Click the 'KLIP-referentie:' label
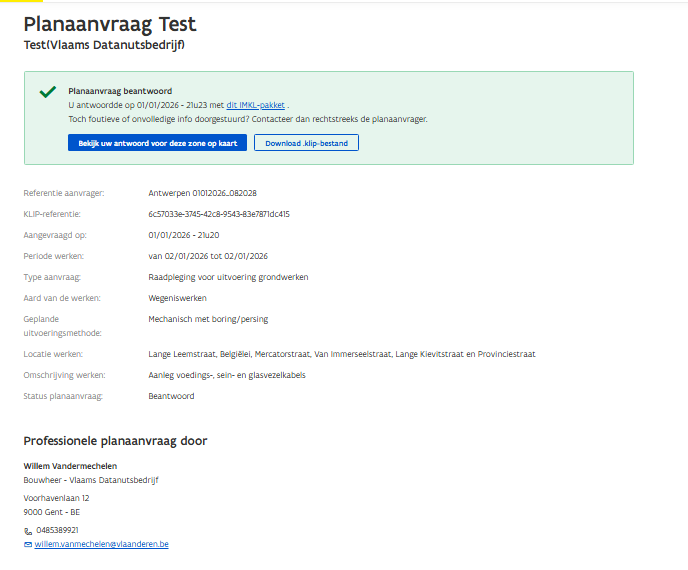Screen dimensions: 688x570 52,214
